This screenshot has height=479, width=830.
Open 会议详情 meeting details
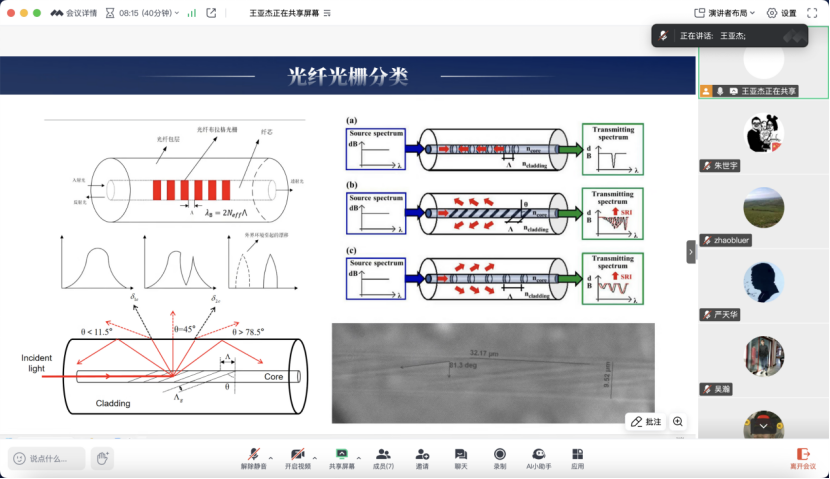tap(74, 13)
